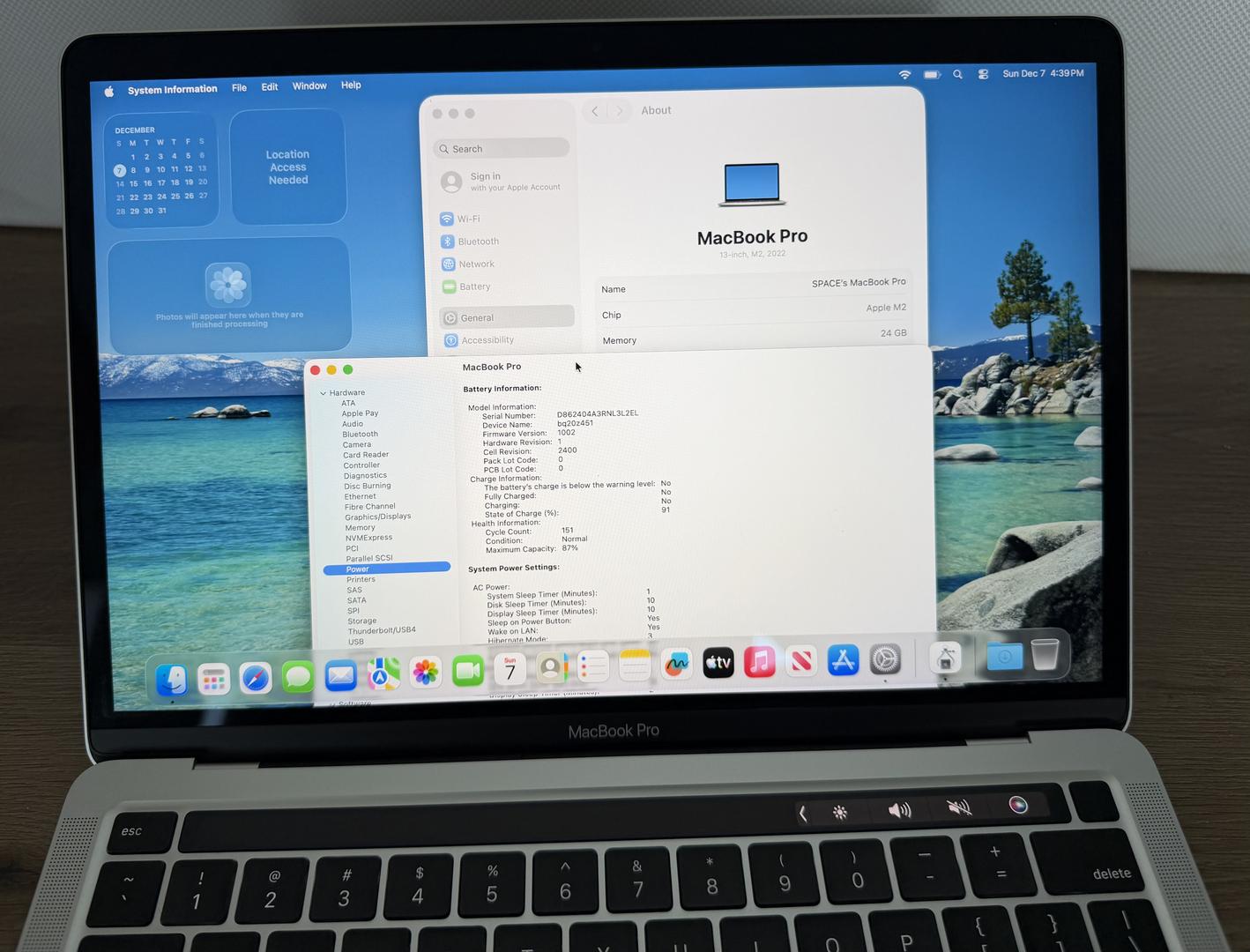Select Storage in the Hardware list
Viewport: 1250px width, 952px height.
click(x=361, y=621)
